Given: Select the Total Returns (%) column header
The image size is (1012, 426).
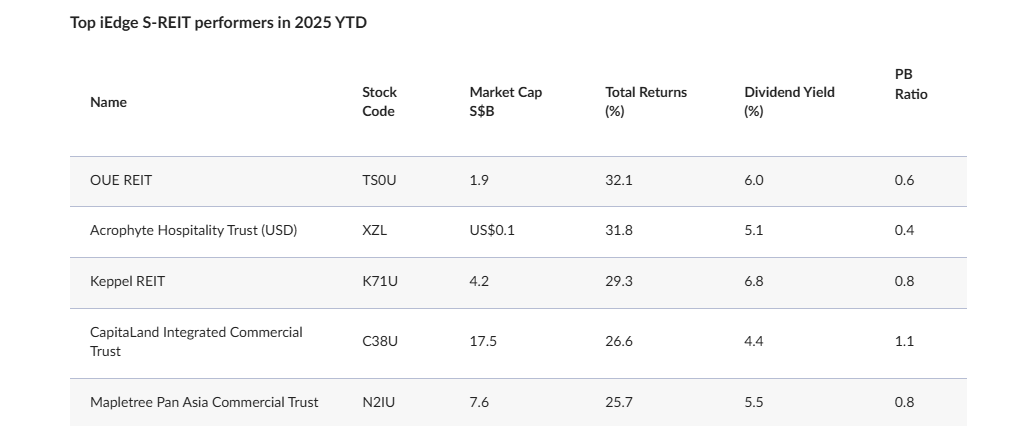Looking at the screenshot, I should coord(646,102).
